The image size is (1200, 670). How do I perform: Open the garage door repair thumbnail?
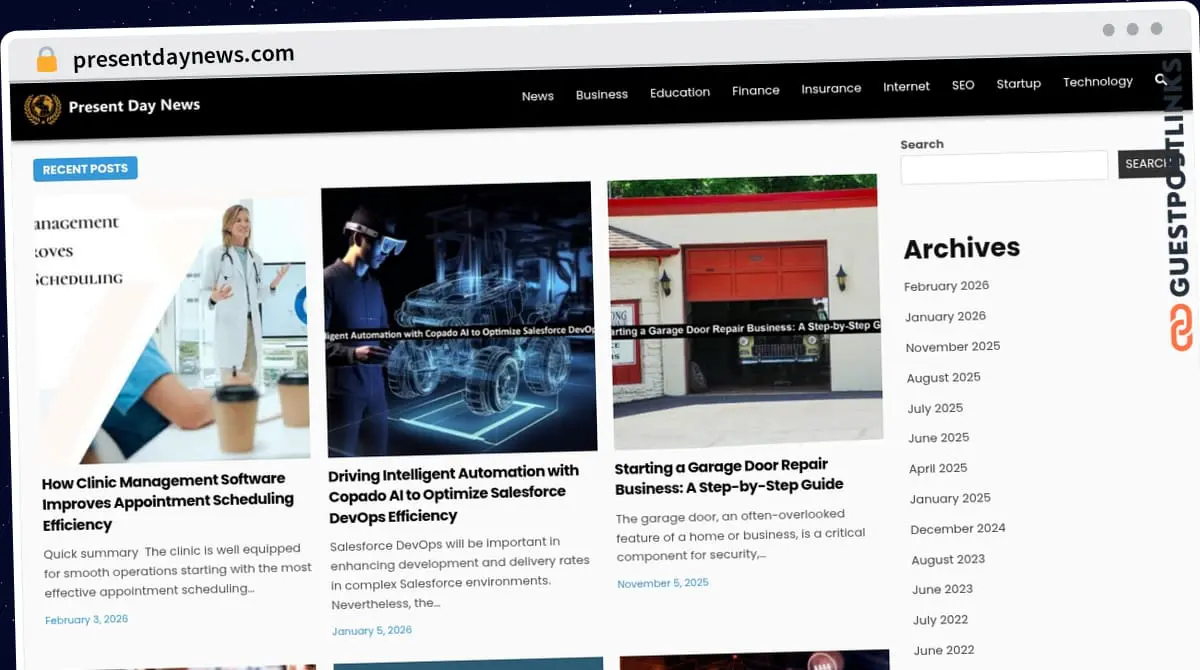[x=745, y=311]
